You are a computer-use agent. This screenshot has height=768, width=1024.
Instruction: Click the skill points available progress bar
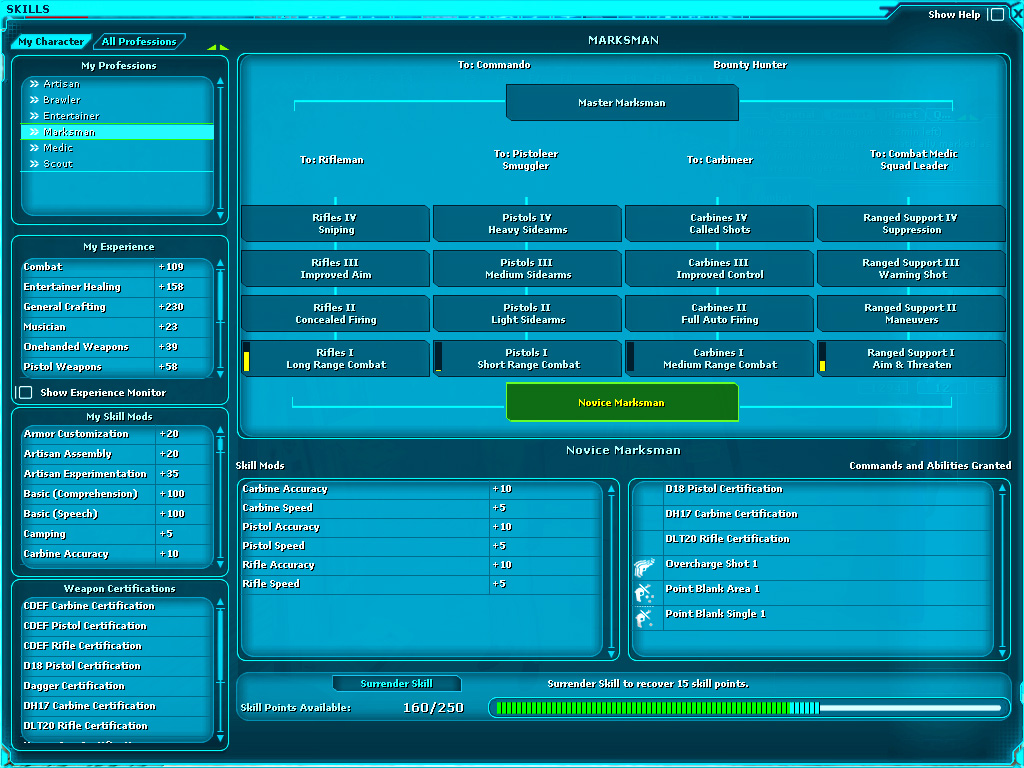coord(748,708)
